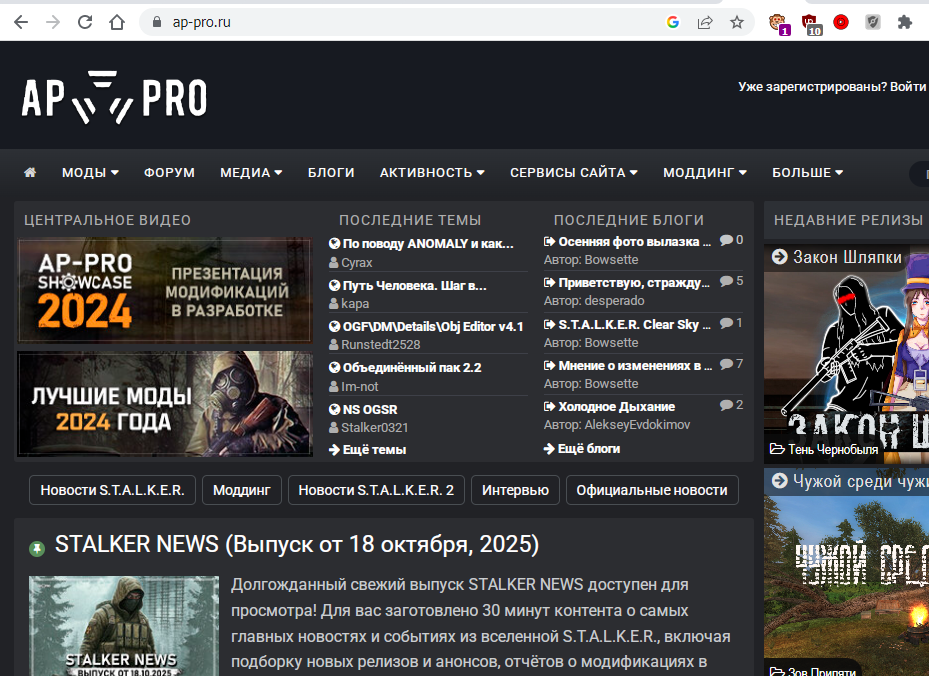
Task: Click the red circle extension icon
Action: pyautogui.click(x=841, y=23)
